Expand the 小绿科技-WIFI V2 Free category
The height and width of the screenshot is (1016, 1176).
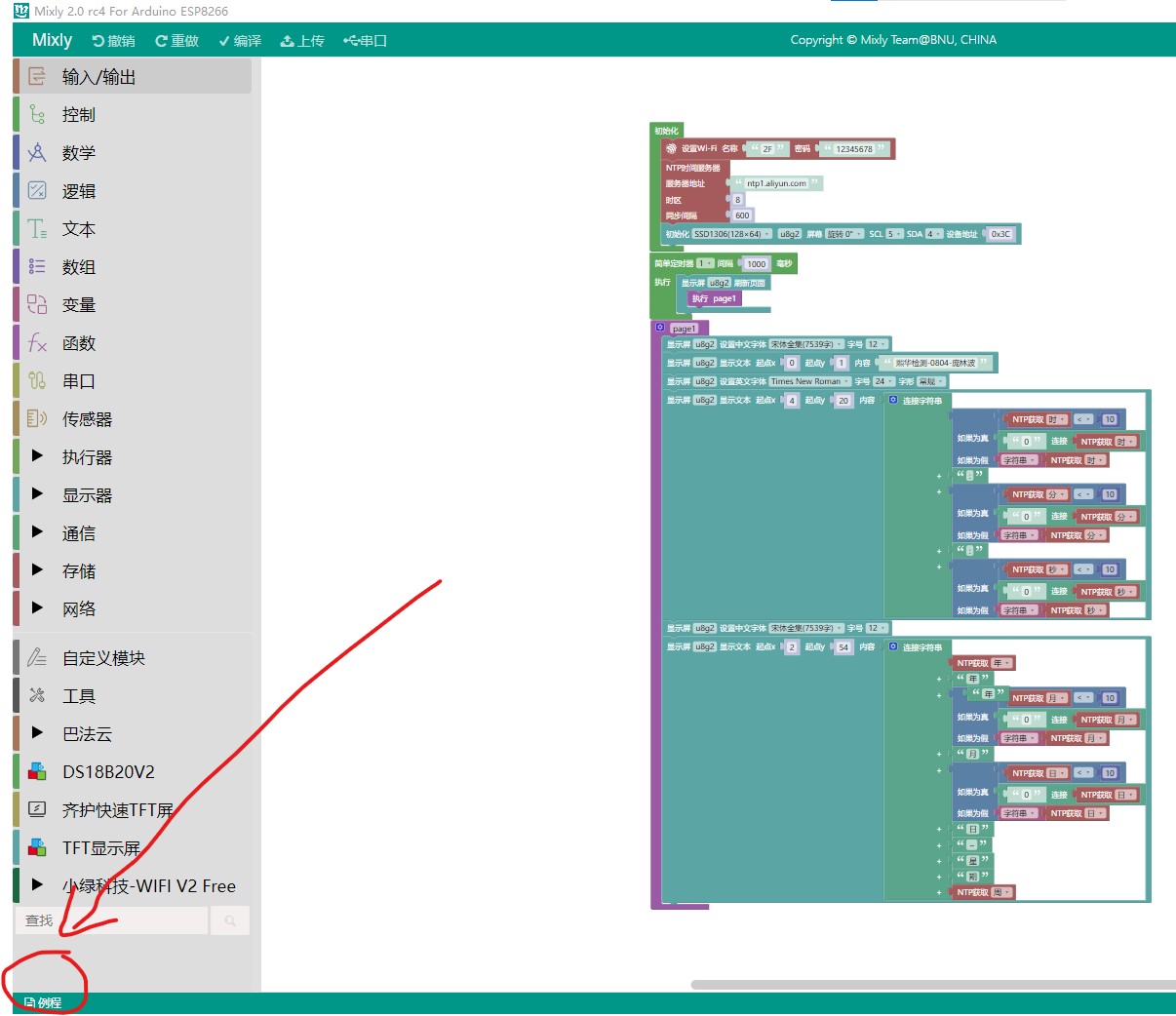tap(133, 885)
